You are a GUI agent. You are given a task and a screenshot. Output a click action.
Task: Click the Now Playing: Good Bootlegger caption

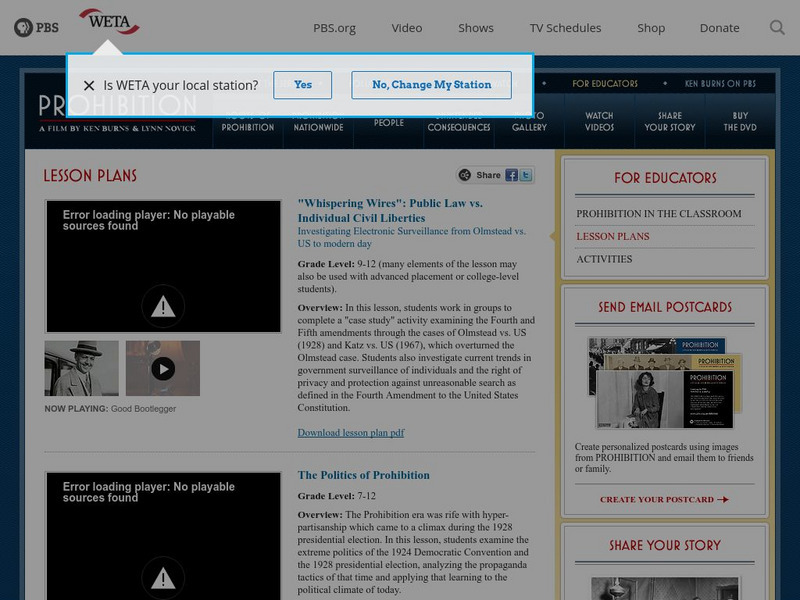point(110,409)
